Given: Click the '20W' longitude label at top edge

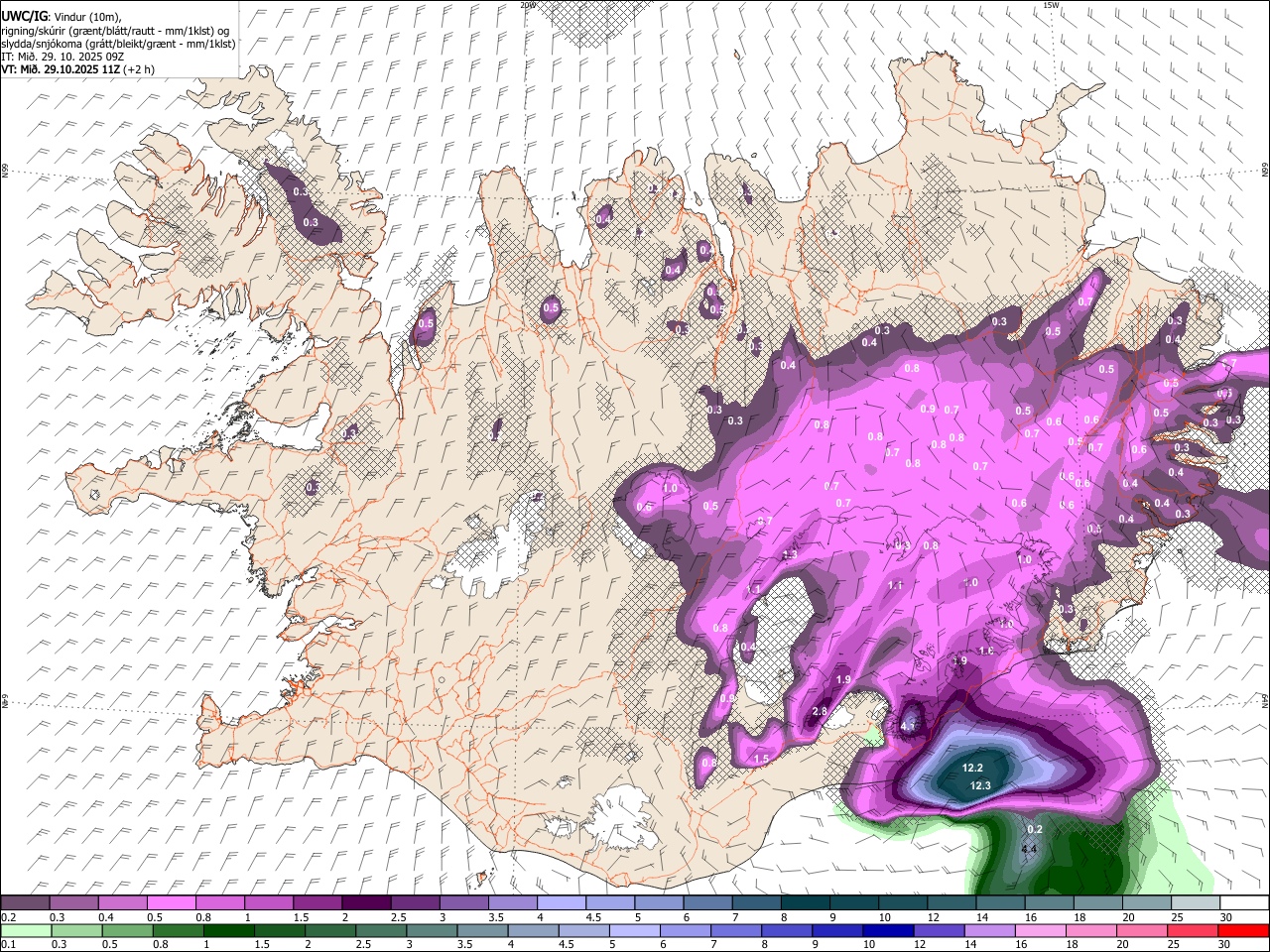Looking at the screenshot, I should point(528,5).
